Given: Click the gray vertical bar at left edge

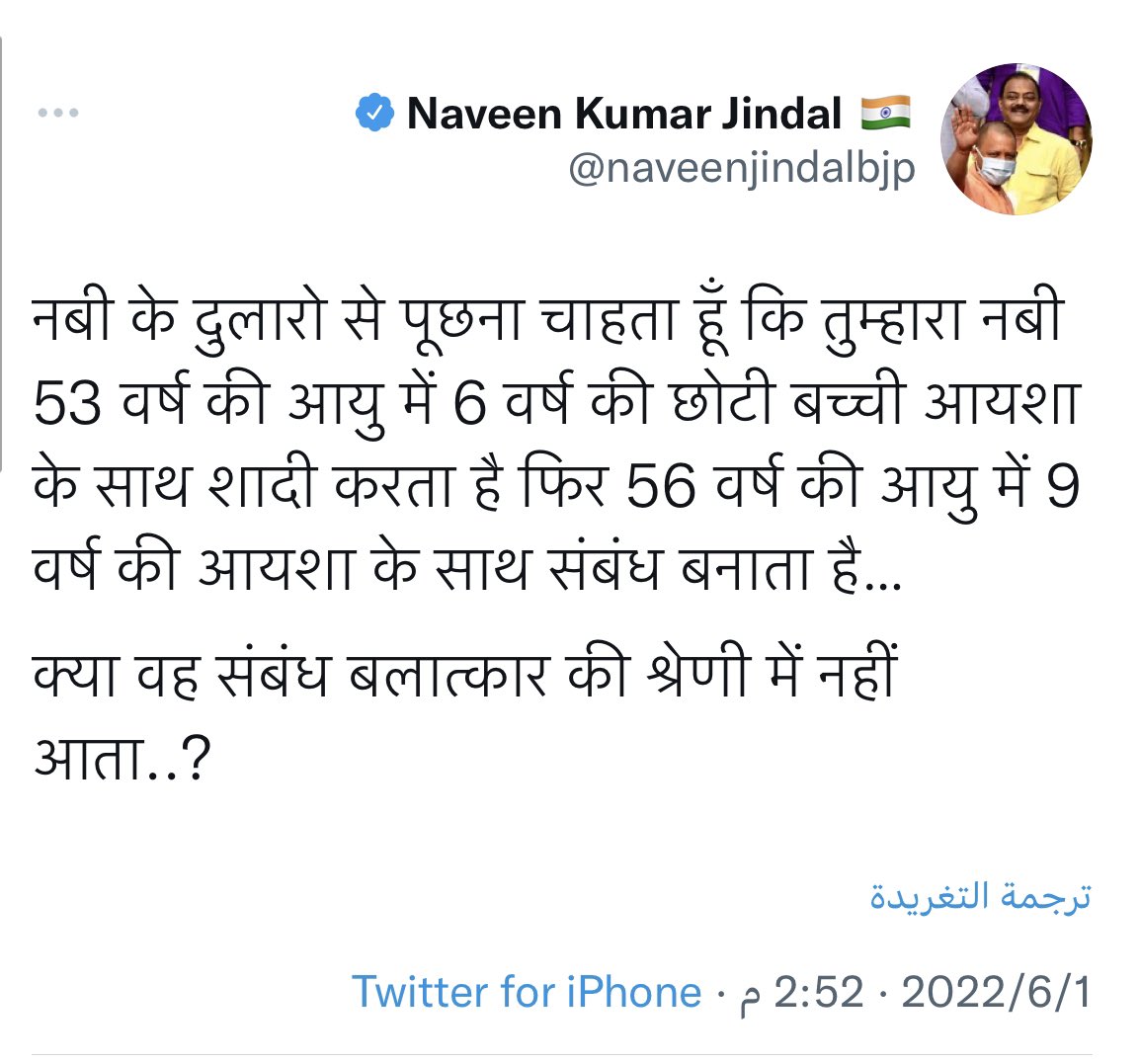Looking at the screenshot, I should point(2,253).
